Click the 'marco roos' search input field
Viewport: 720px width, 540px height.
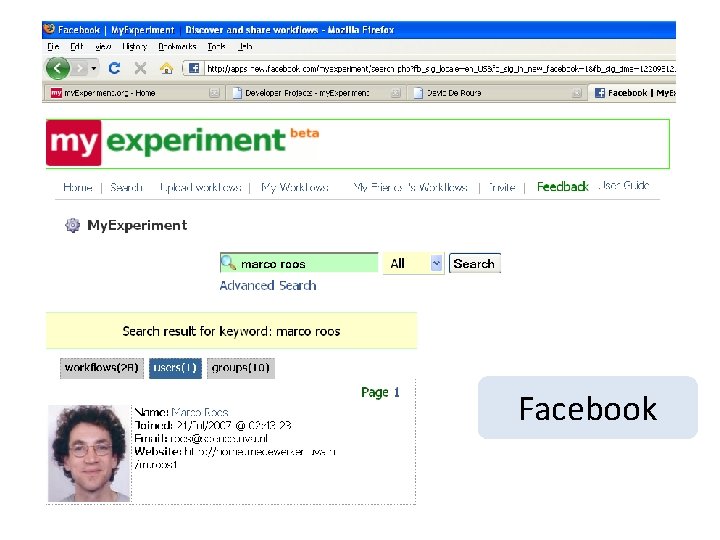click(299, 263)
